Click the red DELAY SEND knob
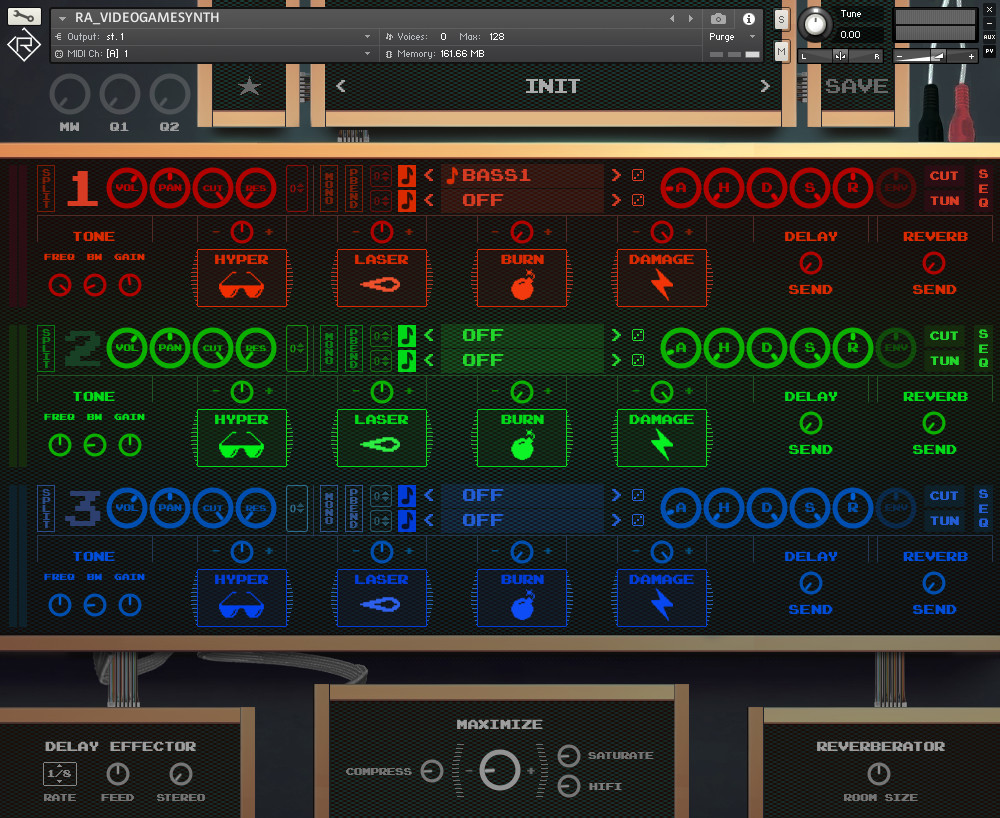 [811, 263]
